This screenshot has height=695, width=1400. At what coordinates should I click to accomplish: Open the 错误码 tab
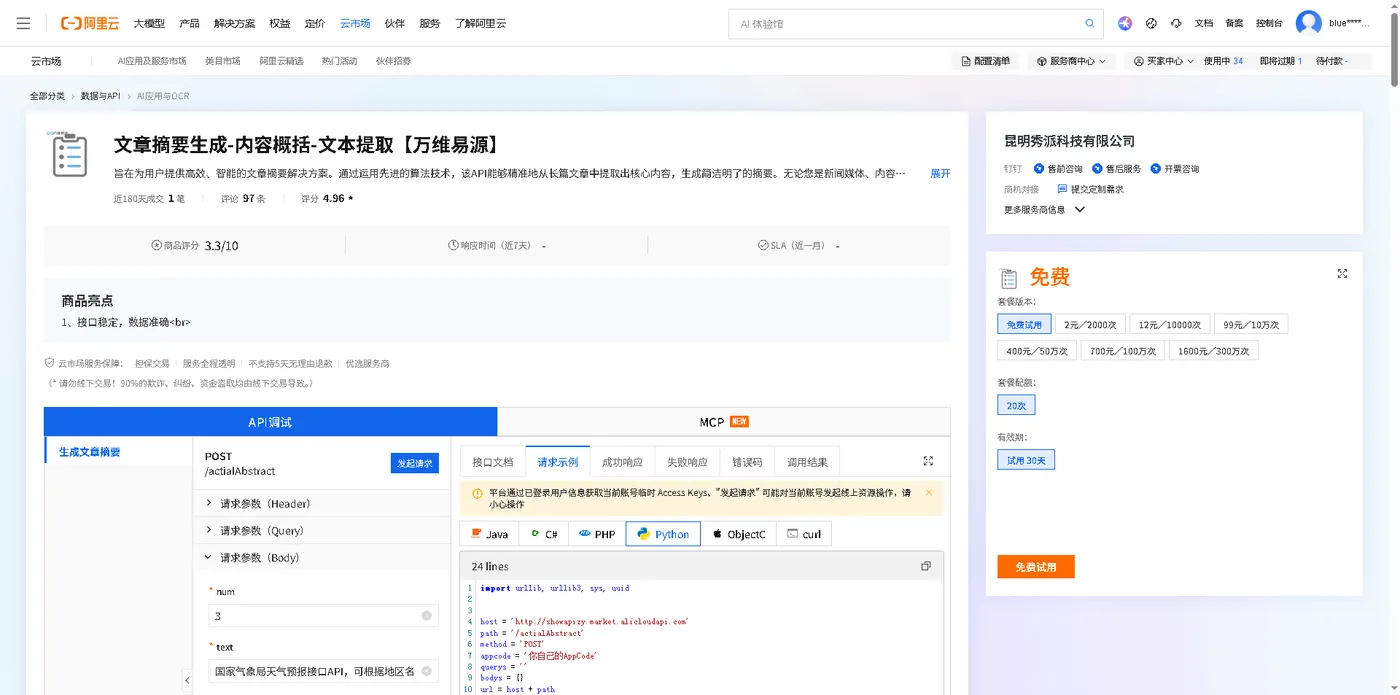(x=747, y=462)
